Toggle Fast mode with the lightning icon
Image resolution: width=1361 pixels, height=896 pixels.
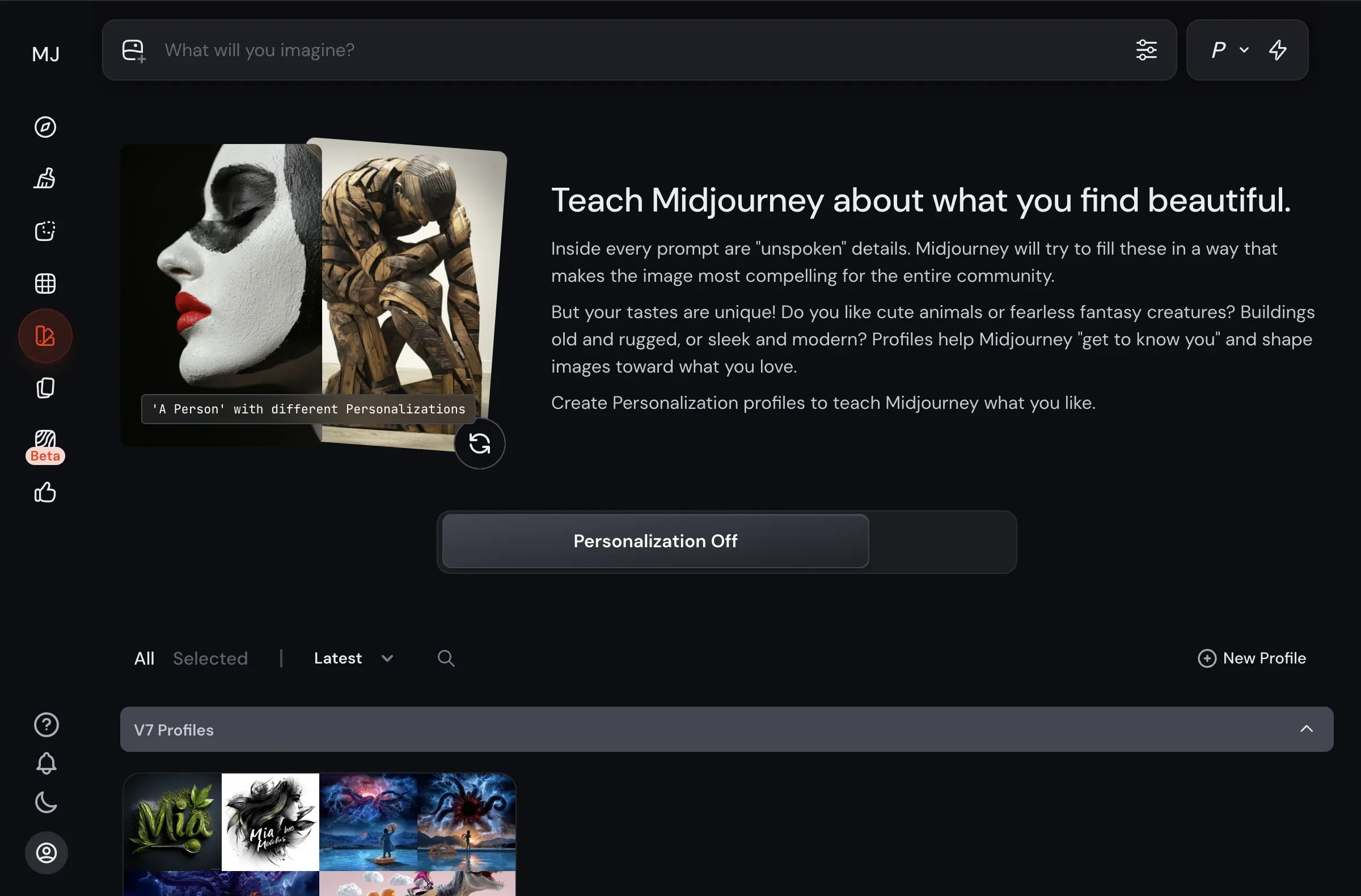1279,50
